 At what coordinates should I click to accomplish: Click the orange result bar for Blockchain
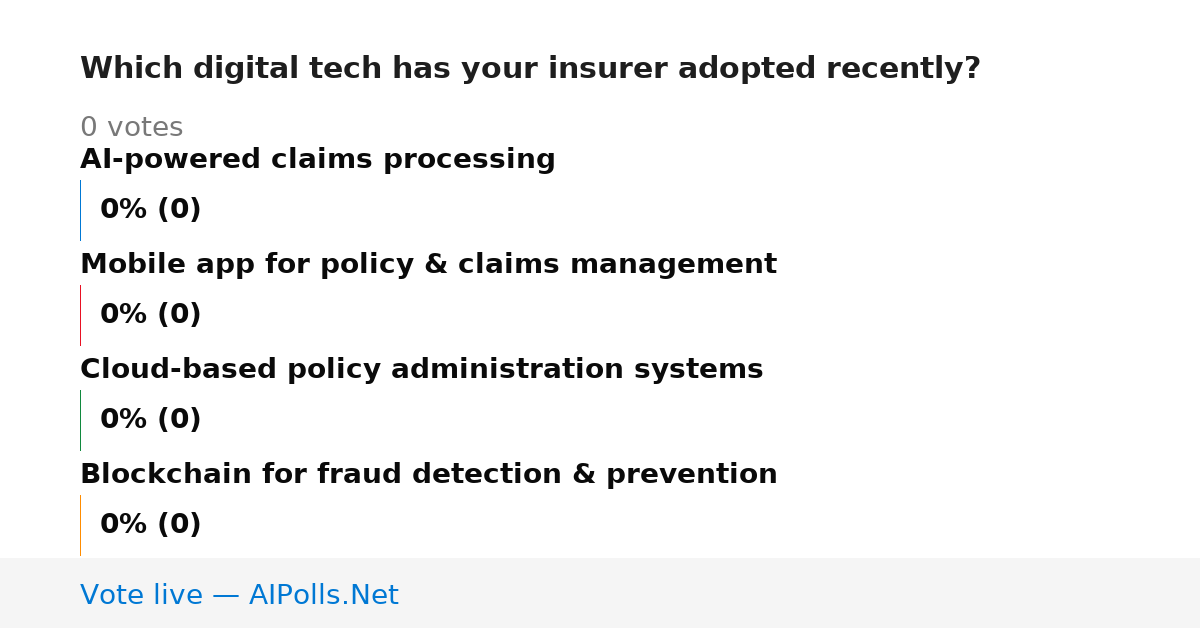click(80, 525)
